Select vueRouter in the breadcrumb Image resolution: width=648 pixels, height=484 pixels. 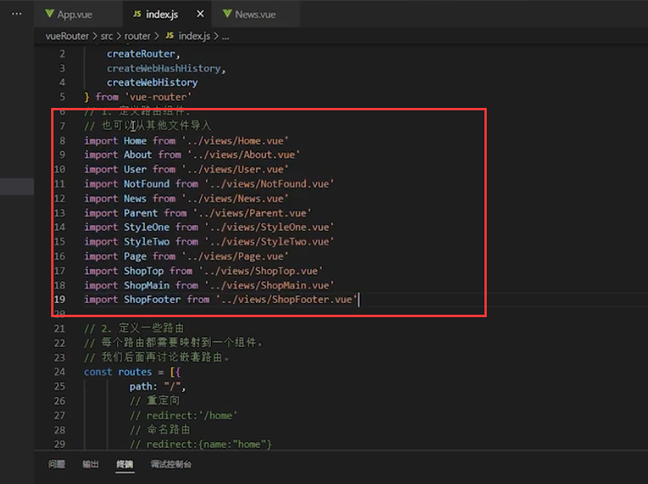[x=67, y=36]
